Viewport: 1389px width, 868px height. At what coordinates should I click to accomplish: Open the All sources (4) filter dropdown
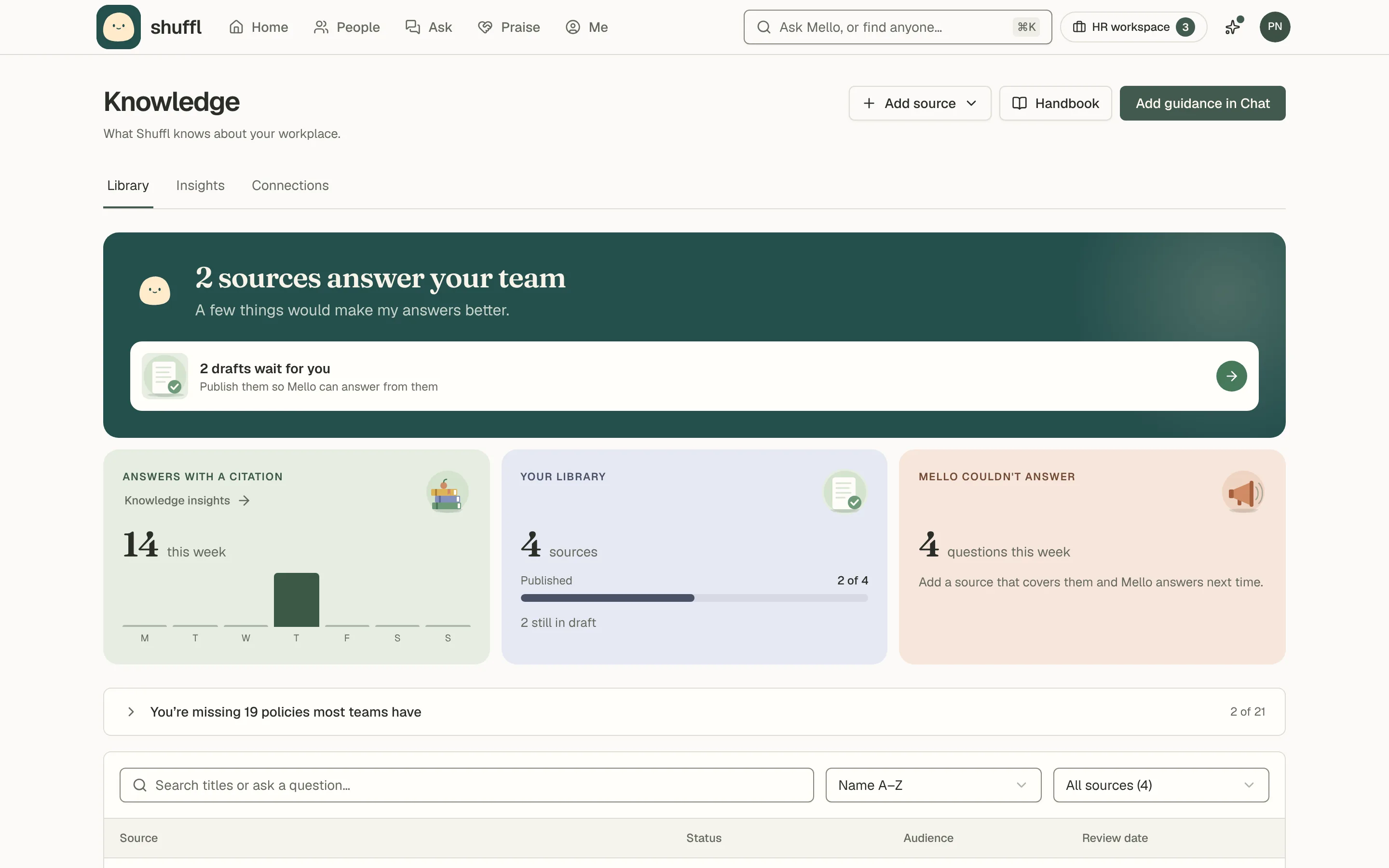pos(1160,785)
